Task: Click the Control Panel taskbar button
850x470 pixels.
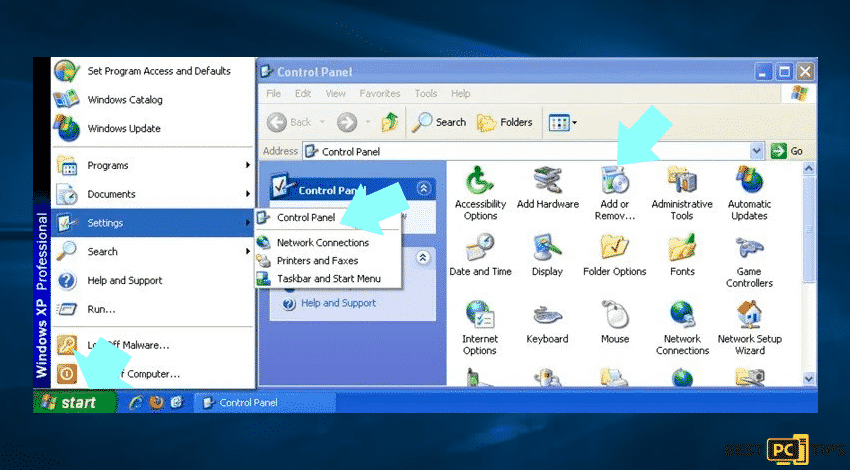Action: click(264, 402)
